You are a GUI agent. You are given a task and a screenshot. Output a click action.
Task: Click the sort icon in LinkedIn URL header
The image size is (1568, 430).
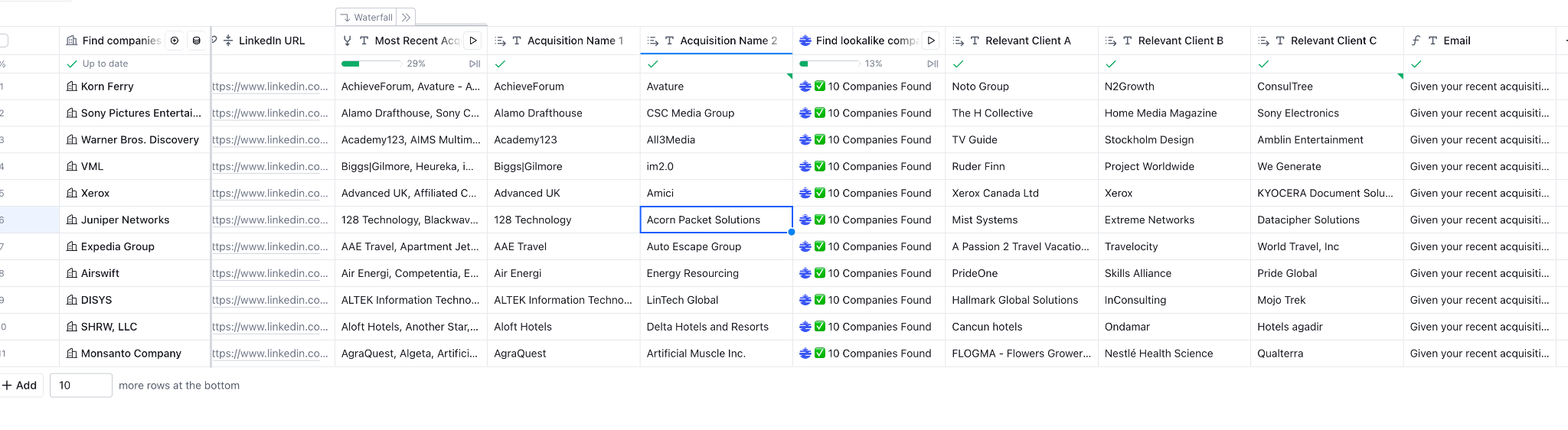[228, 41]
